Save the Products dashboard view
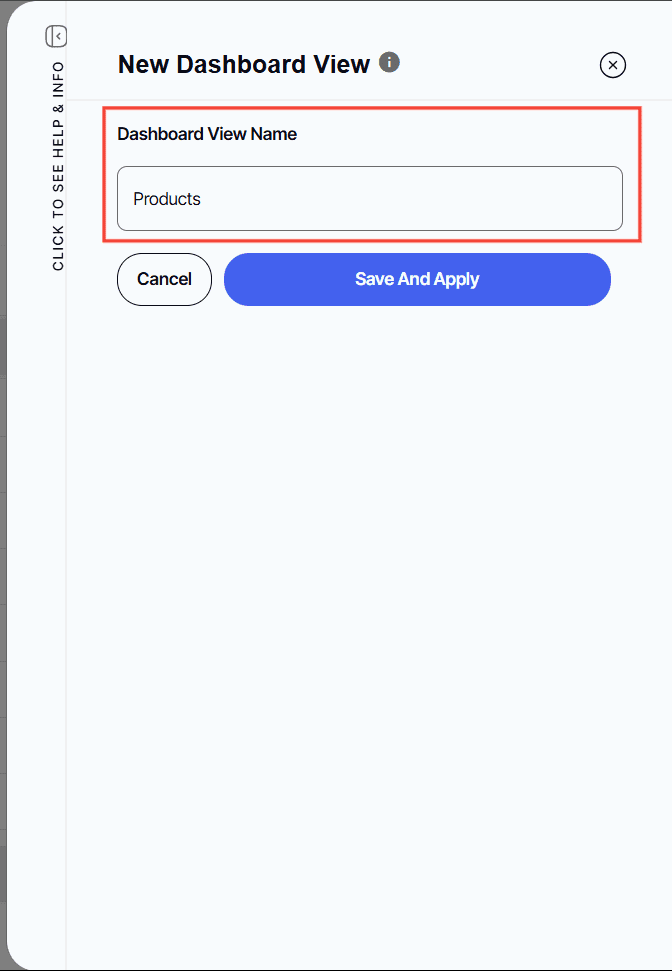The image size is (672, 971). click(417, 279)
